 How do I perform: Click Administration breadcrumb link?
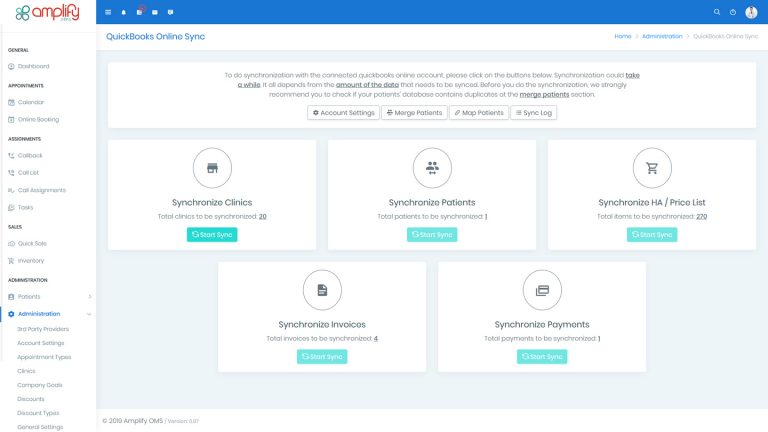click(x=662, y=36)
